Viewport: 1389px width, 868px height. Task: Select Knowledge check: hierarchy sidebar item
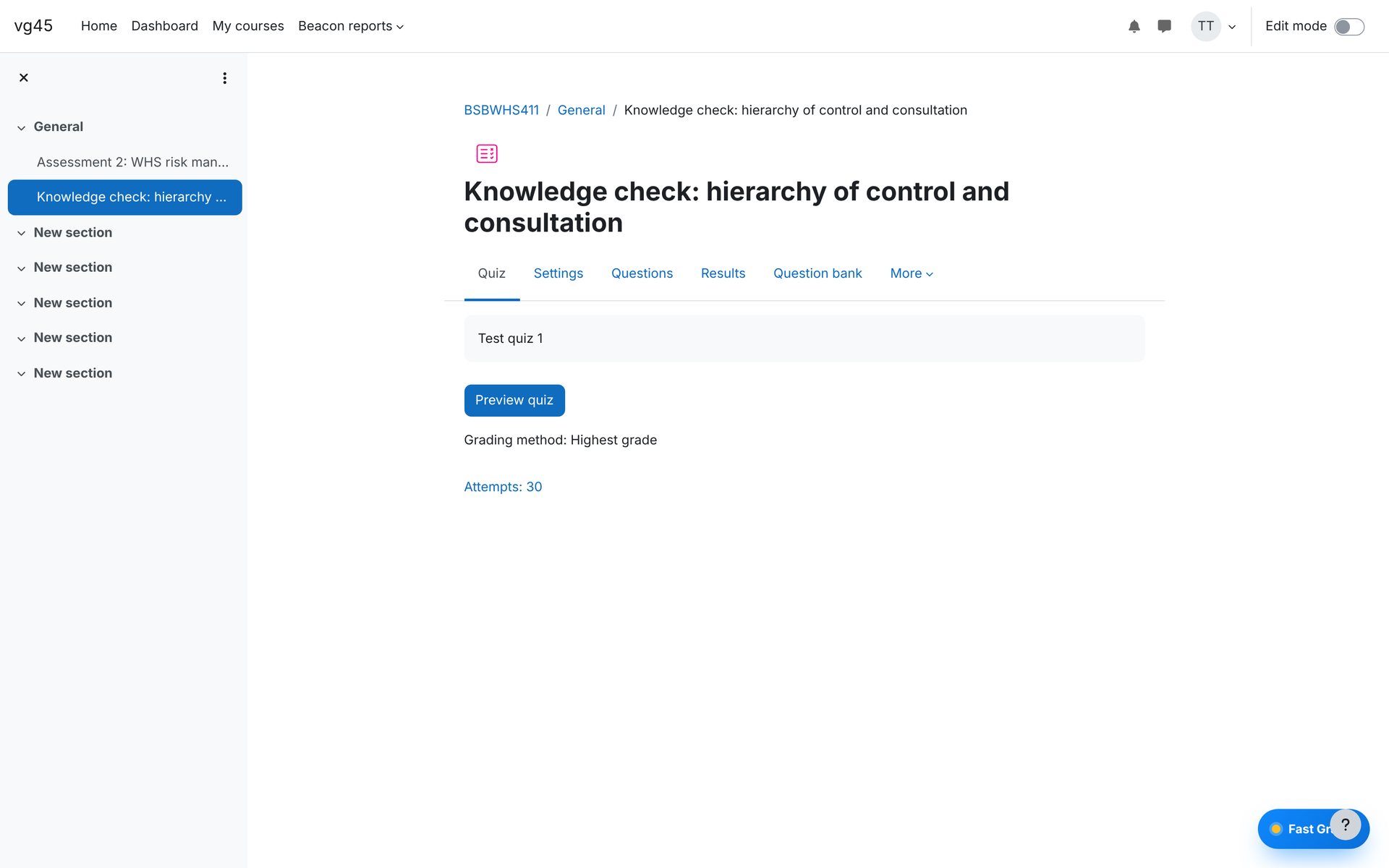pyautogui.click(x=125, y=197)
